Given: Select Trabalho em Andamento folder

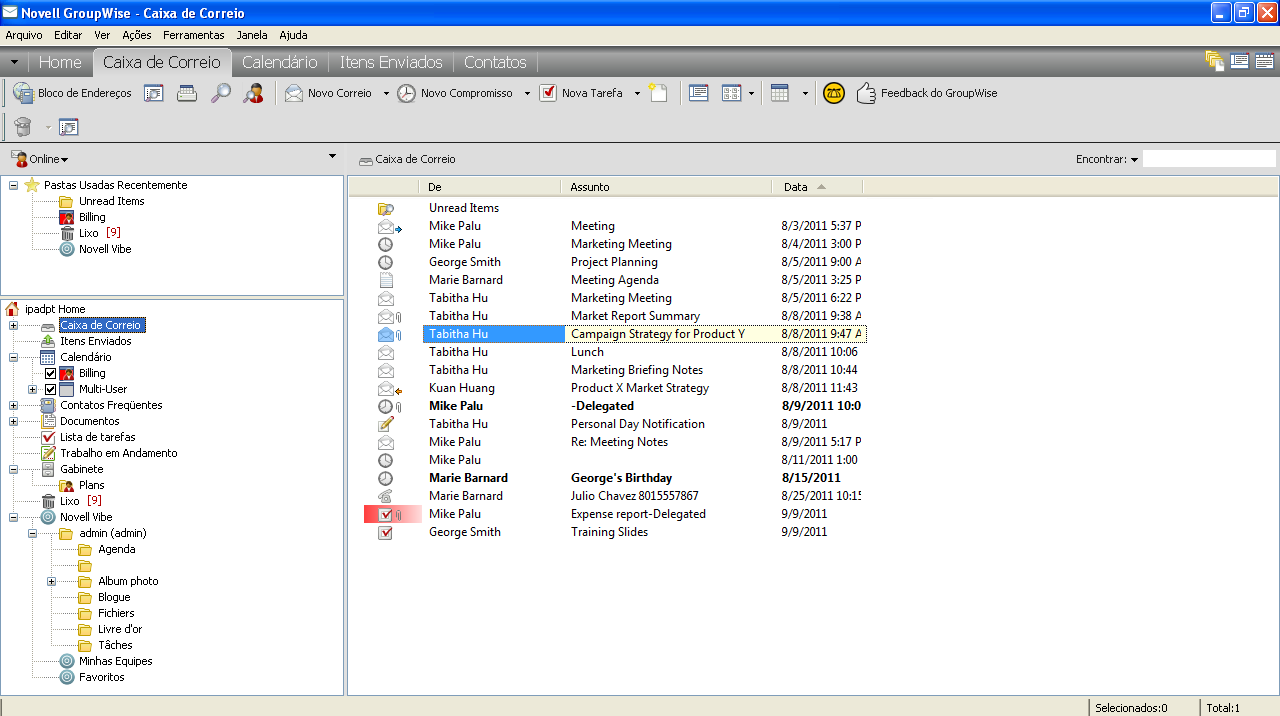Looking at the screenshot, I should [118, 453].
